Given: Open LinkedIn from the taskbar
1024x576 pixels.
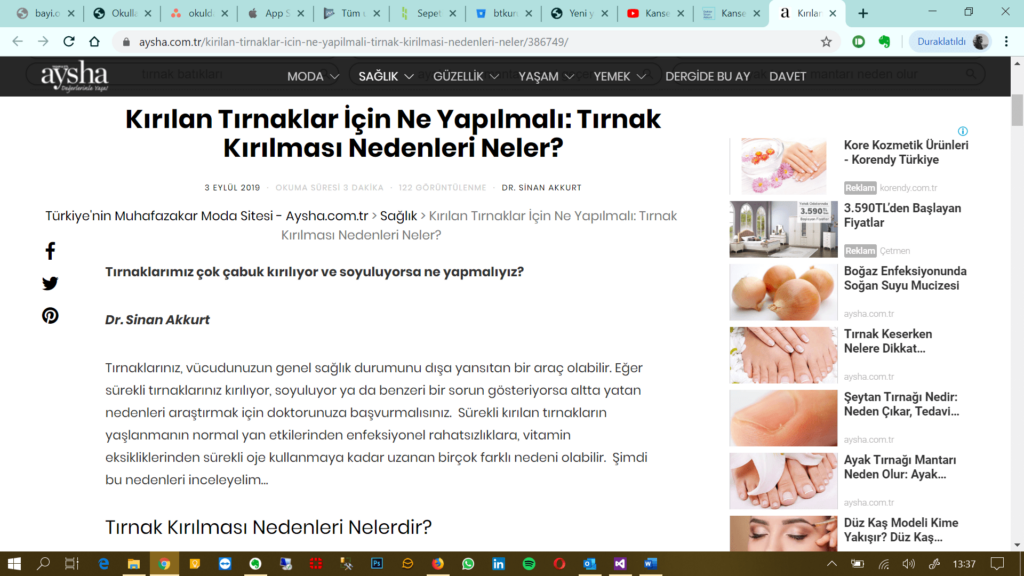Looking at the screenshot, I should 498,564.
